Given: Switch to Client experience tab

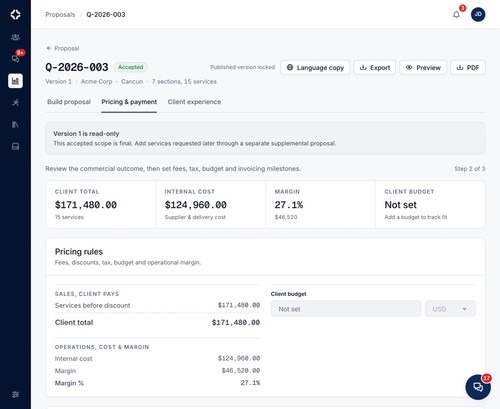Looking at the screenshot, I should pyautogui.click(x=194, y=102).
